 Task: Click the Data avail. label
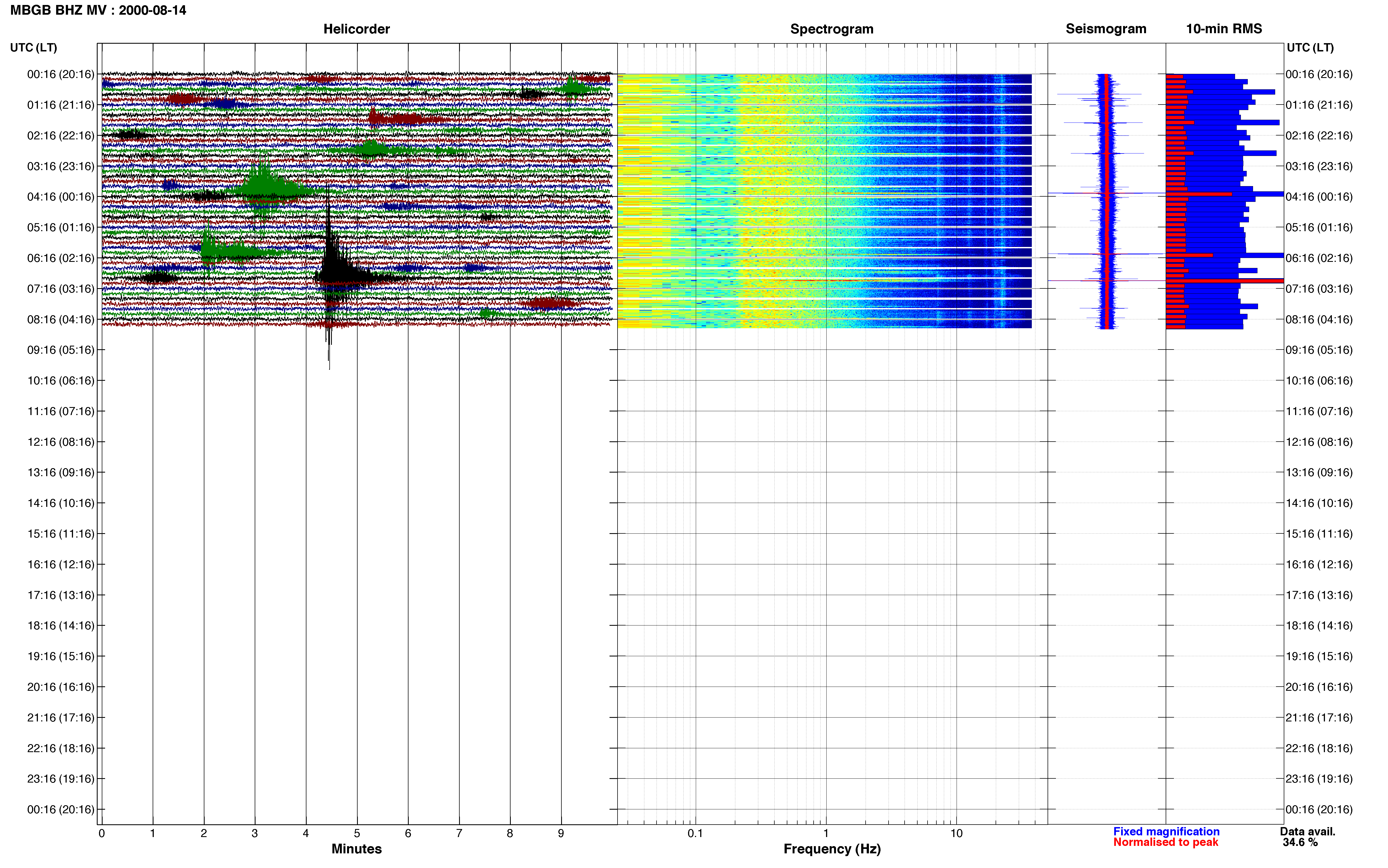(1308, 831)
